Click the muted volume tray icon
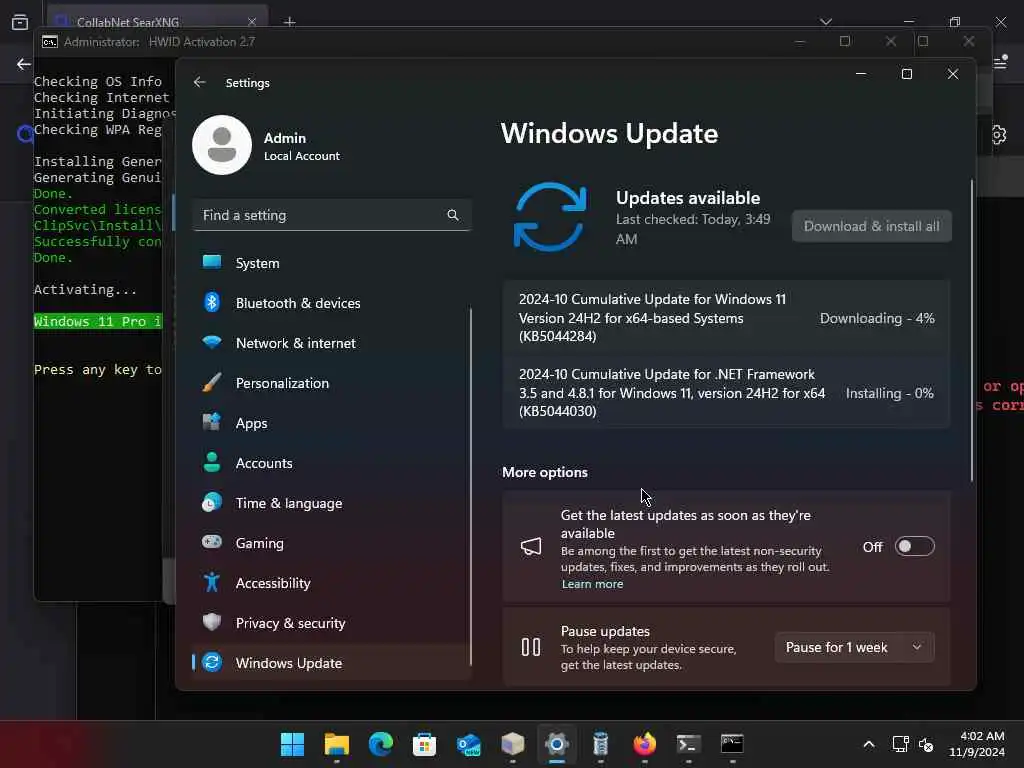This screenshot has width=1024, height=768. [926, 744]
